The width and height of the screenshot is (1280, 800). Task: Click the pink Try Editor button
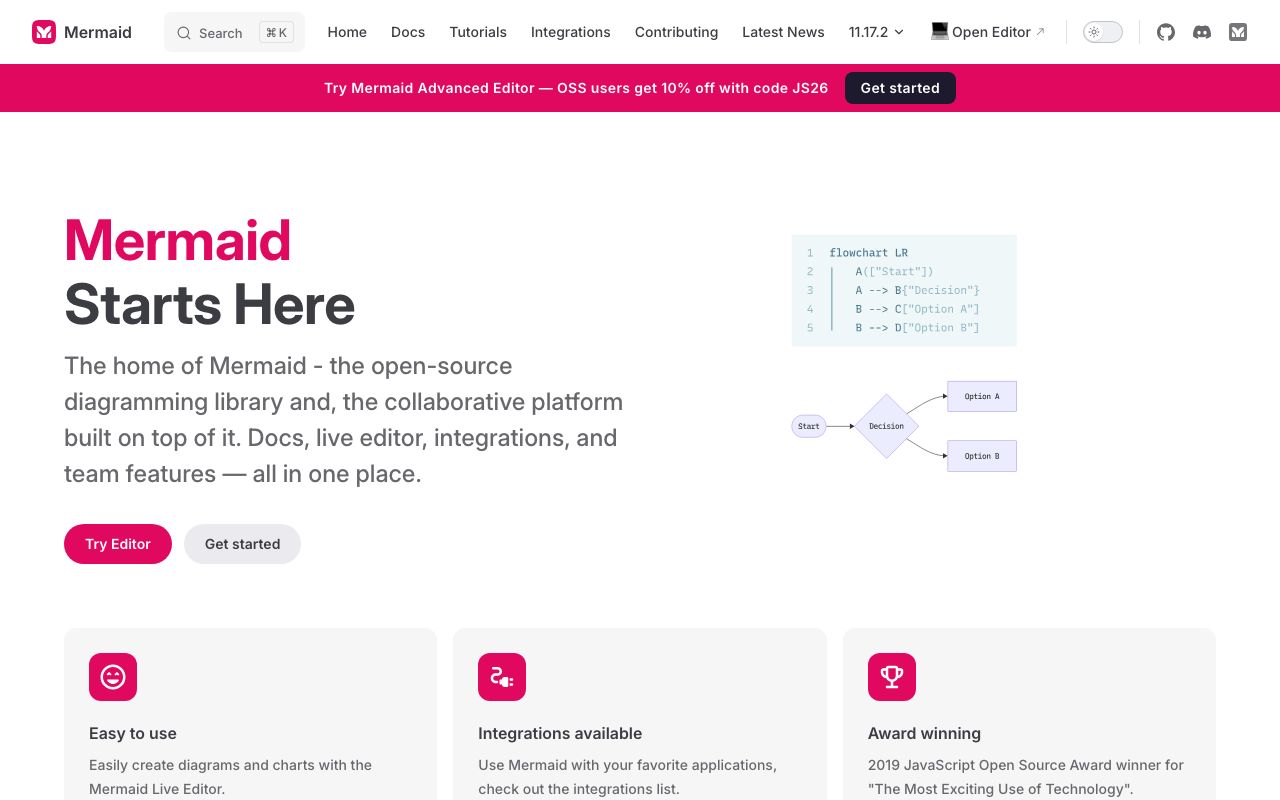(118, 544)
